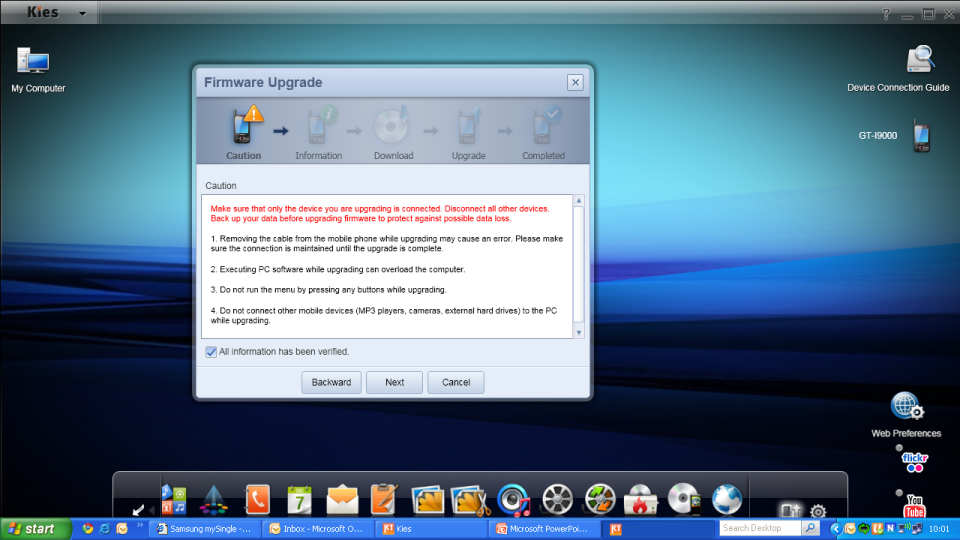Viewport: 960px width, 540px height.
Task: Switch to Microsoft PowerPoint taskbar item
Action: [546, 528]
